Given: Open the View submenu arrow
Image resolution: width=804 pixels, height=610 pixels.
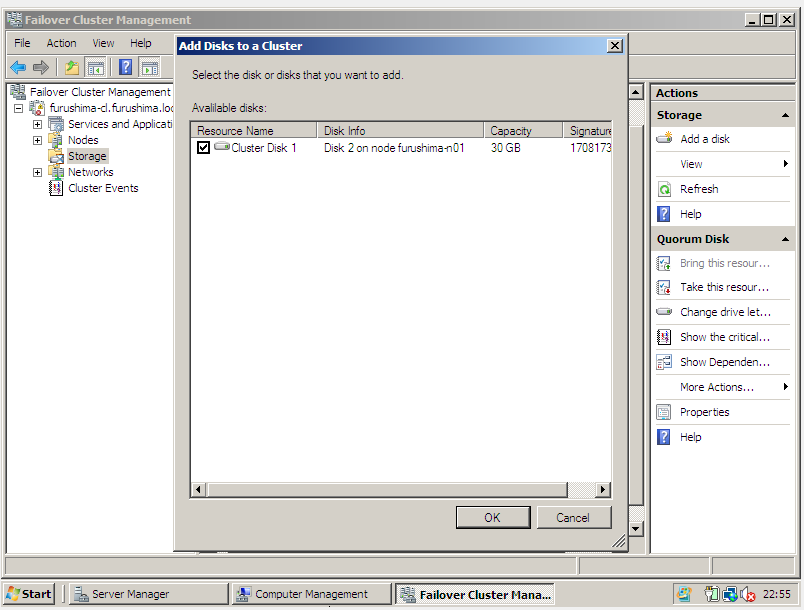Looking at the screenshot, I should click(786, 164).
